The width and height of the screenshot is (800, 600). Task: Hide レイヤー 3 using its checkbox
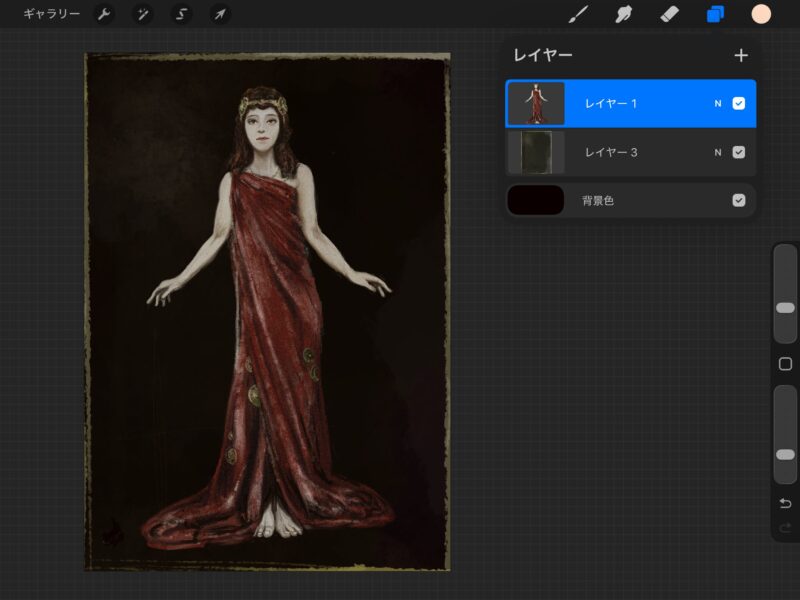tap(738, 152)
